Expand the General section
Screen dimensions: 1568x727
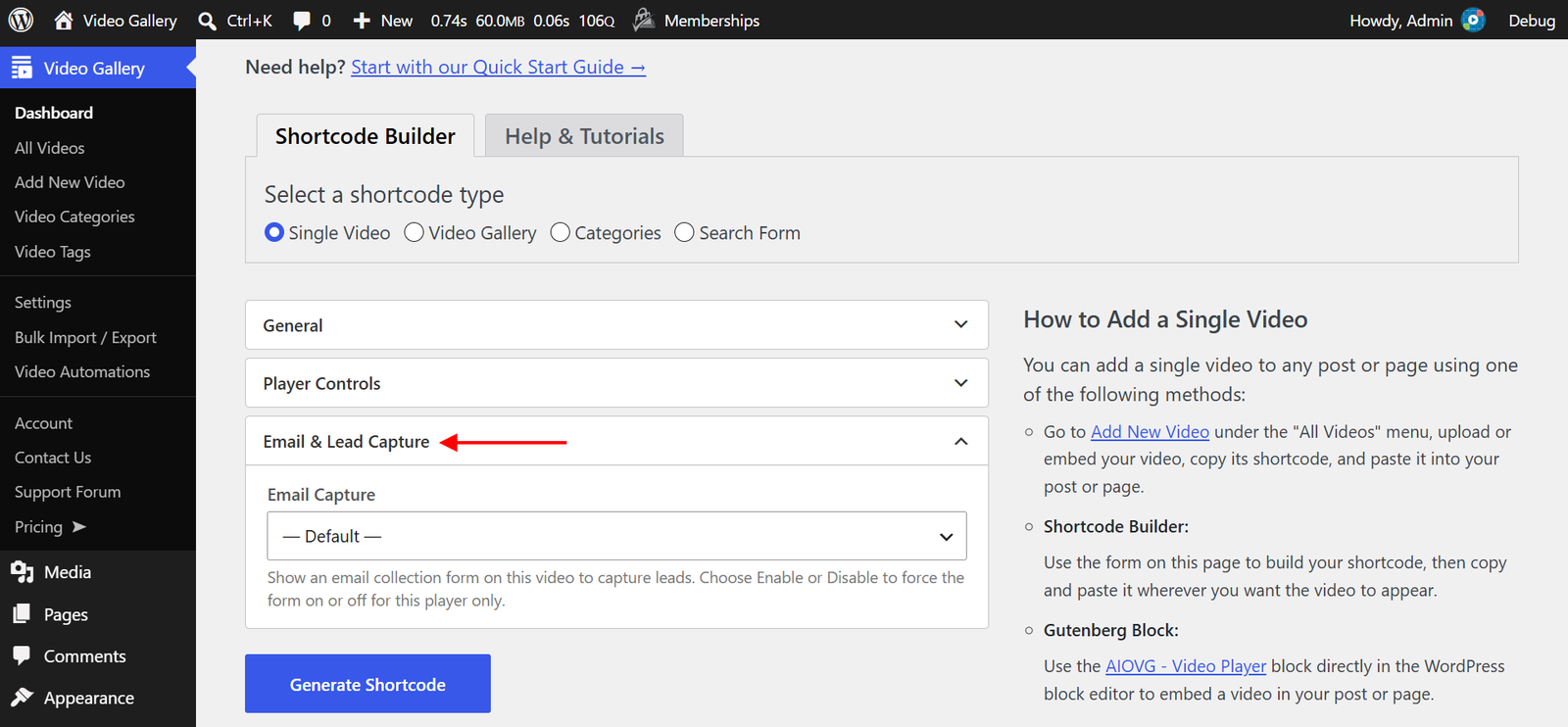(x=616, y=324)
